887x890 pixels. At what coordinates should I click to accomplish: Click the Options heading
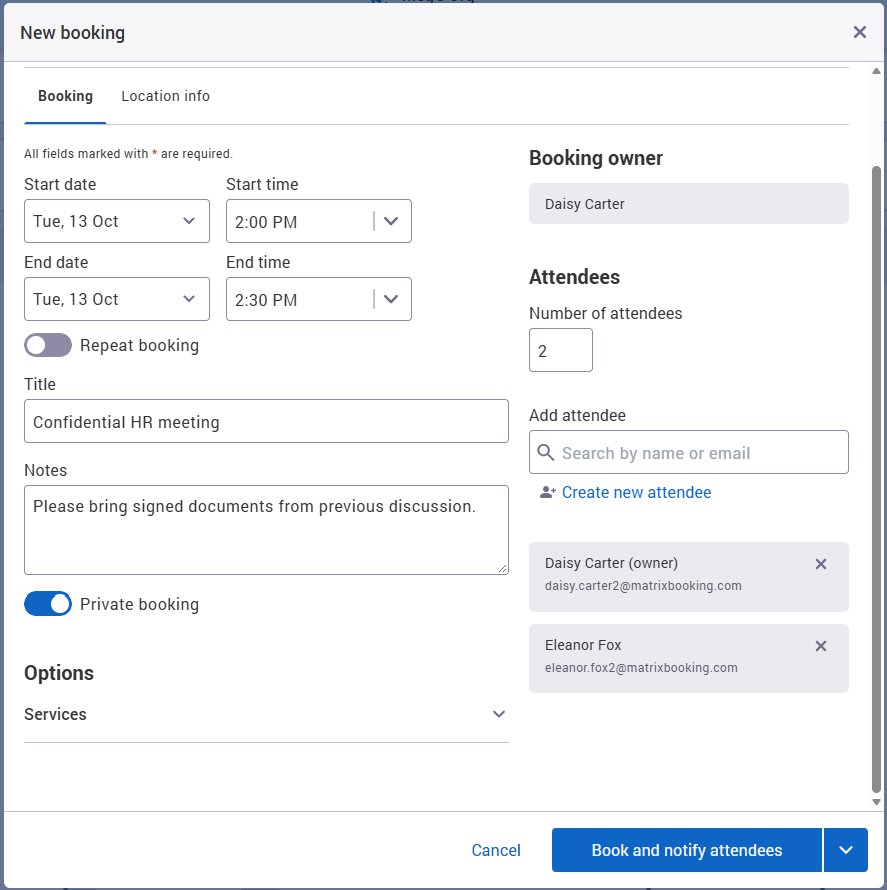(x=59, y=673)
